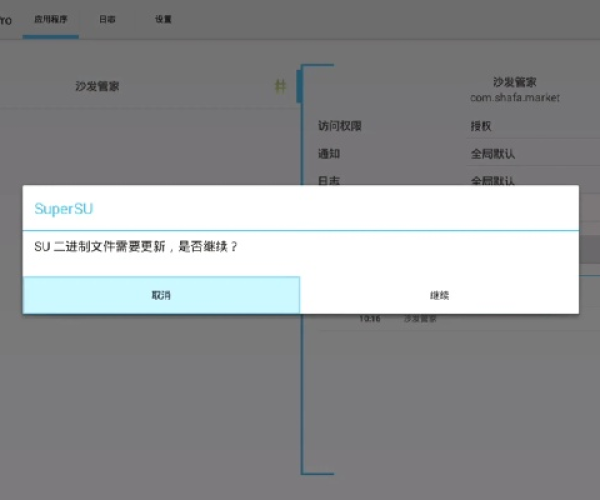
Task: Click the SU 二进制文件需要更新 message
Action: [136, 246]
